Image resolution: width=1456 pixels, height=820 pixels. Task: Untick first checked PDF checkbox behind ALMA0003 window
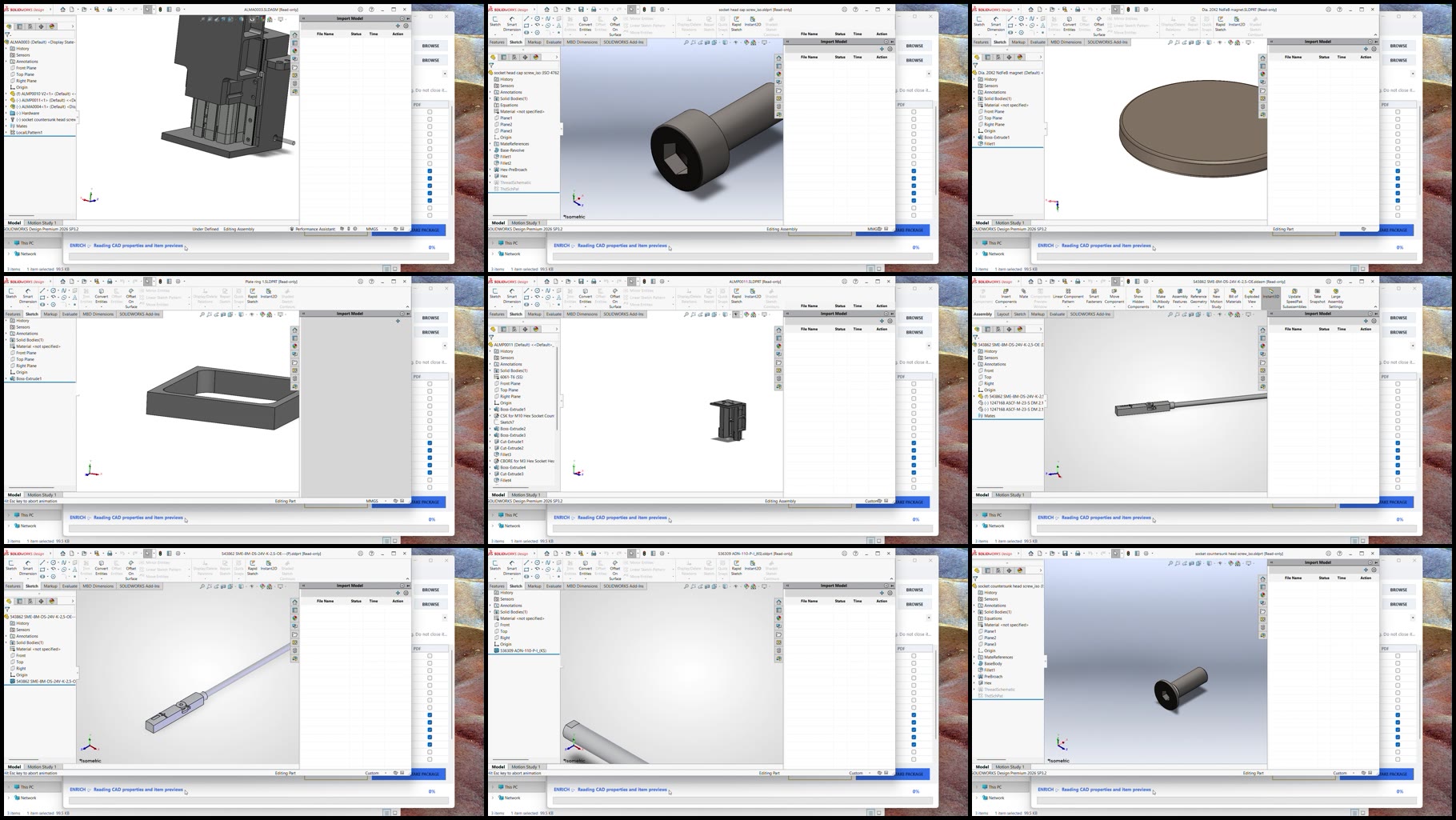click(430, 170)
